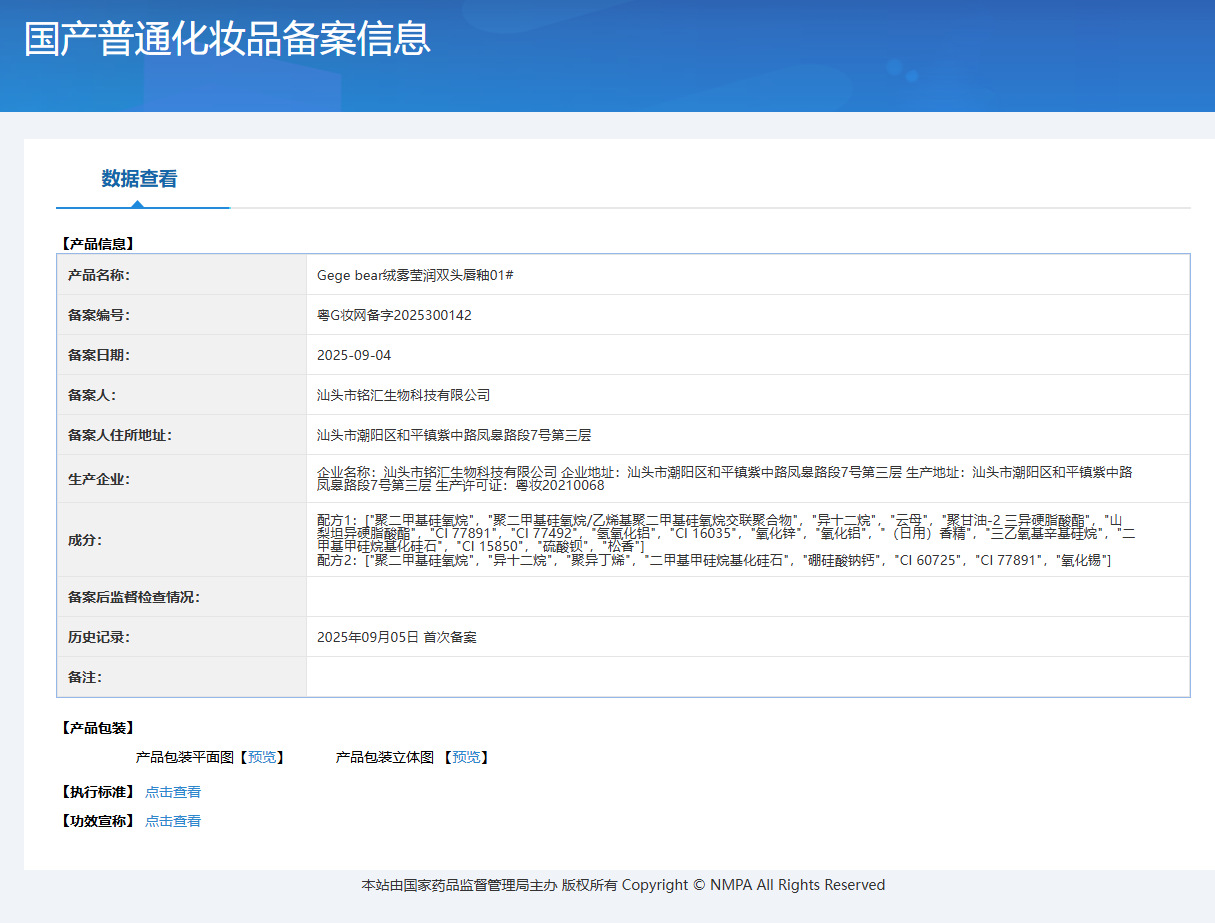This screenshot has height=923, width=1215.
Task: Select filer name 汕头市铭汇生物科技有限公司 in 备案人 row
Action: click(x=404, y=395)
